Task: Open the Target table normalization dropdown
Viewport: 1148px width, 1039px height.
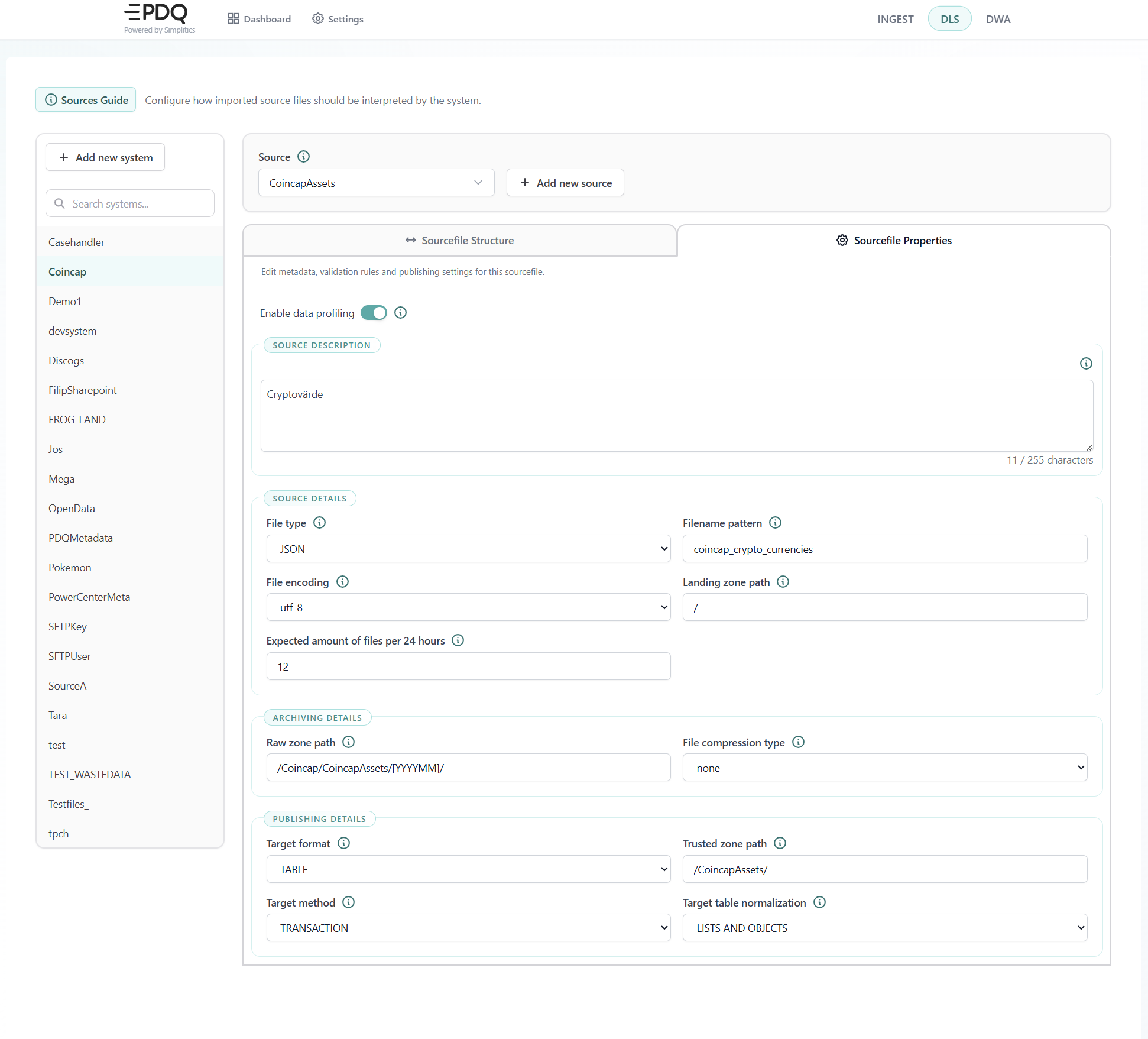Action: (885, 928)
